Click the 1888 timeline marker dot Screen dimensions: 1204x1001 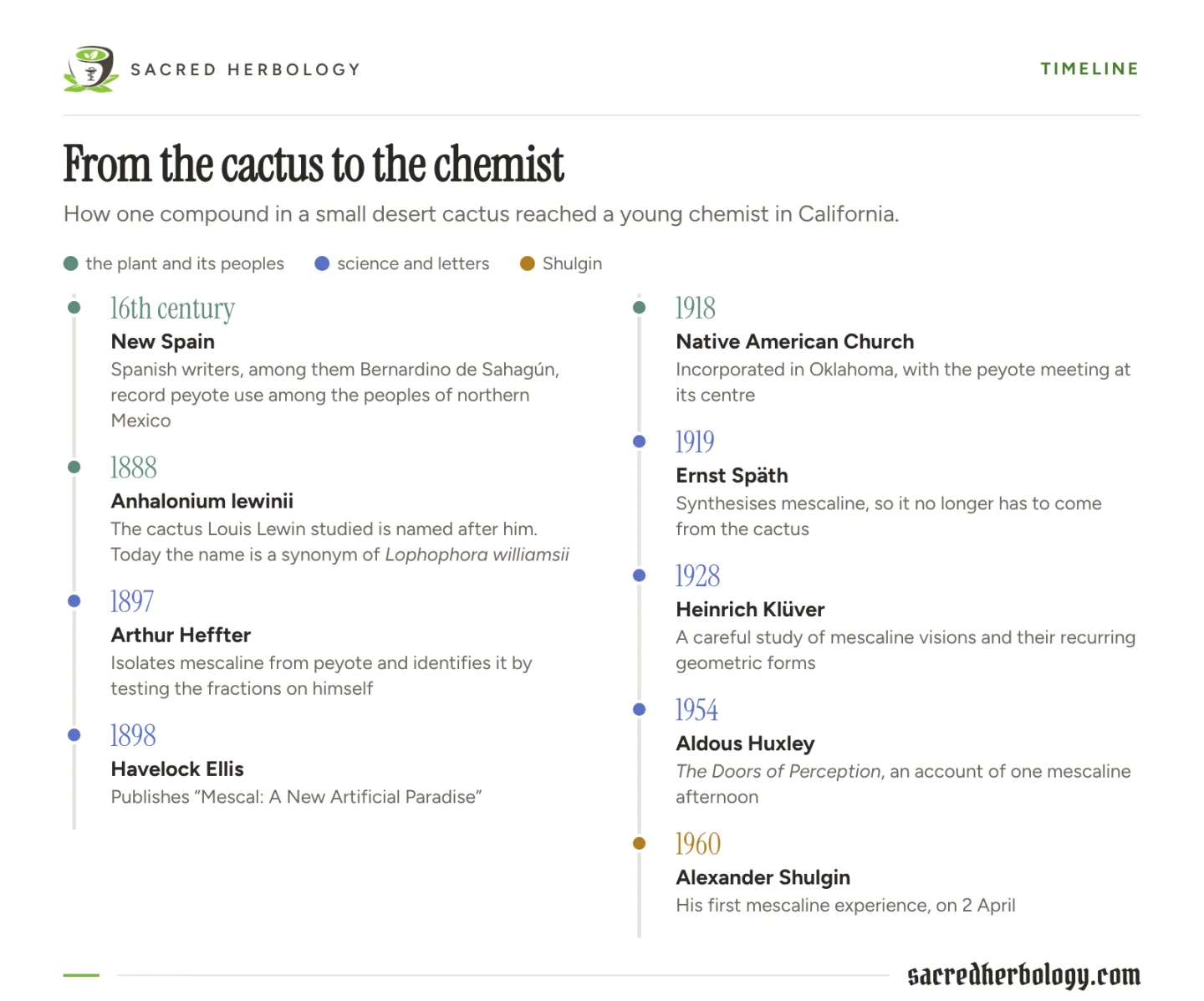[74, 467]
